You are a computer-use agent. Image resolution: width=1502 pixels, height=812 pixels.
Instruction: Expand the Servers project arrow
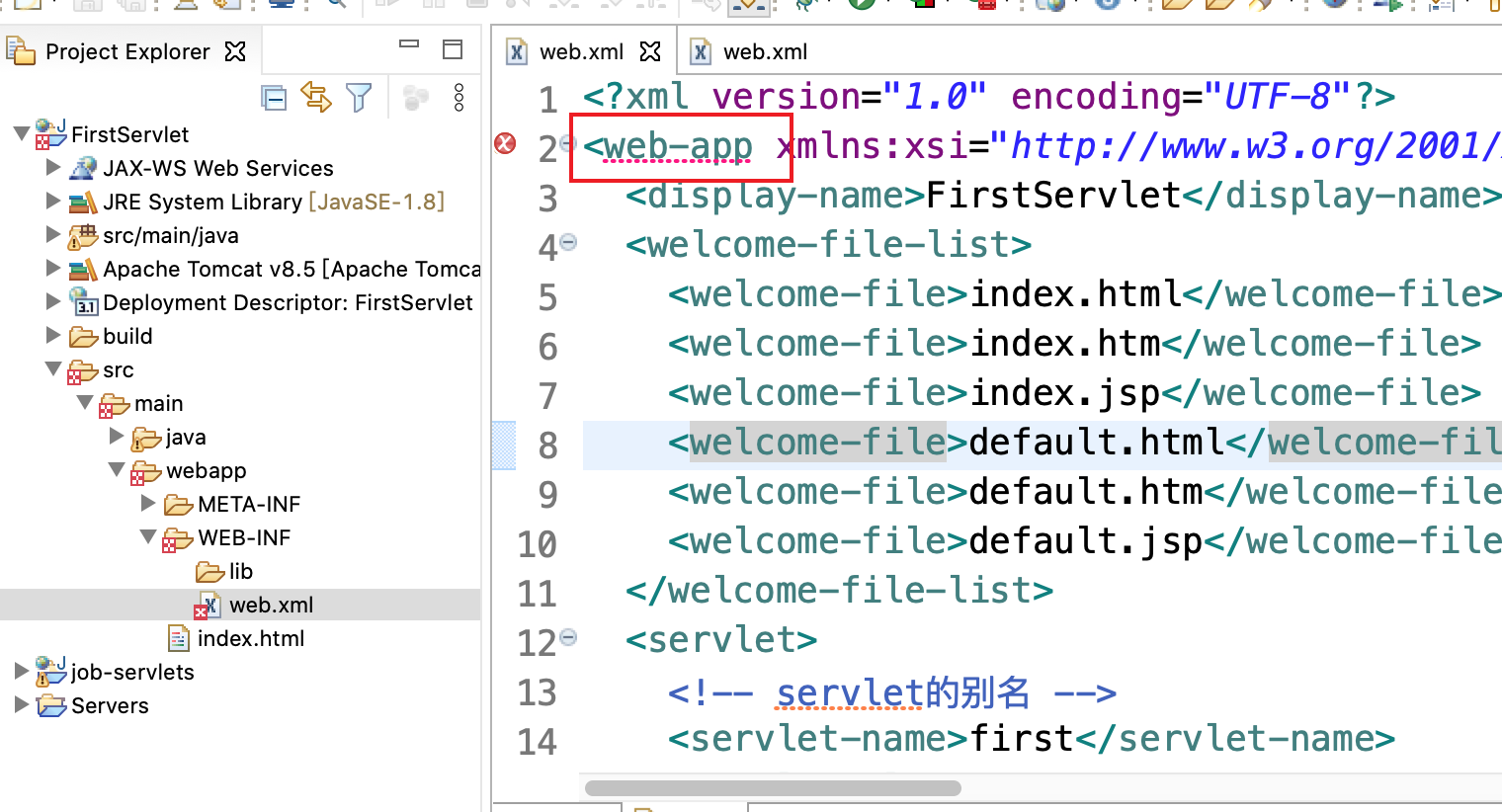click(x=22, y=704)
